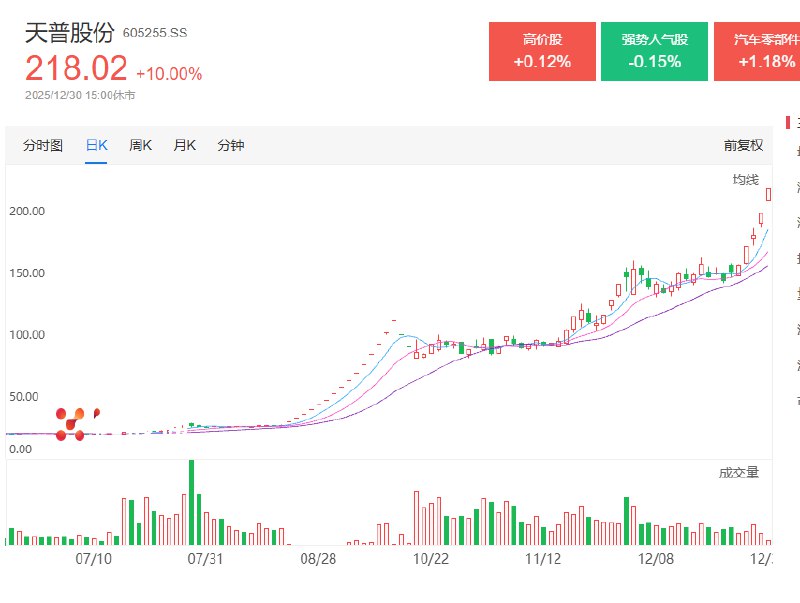The height and width of the screenshot is (603, 800).
Task: Switch to the 分钟 minute tab
Action: [x=231, y=145]
